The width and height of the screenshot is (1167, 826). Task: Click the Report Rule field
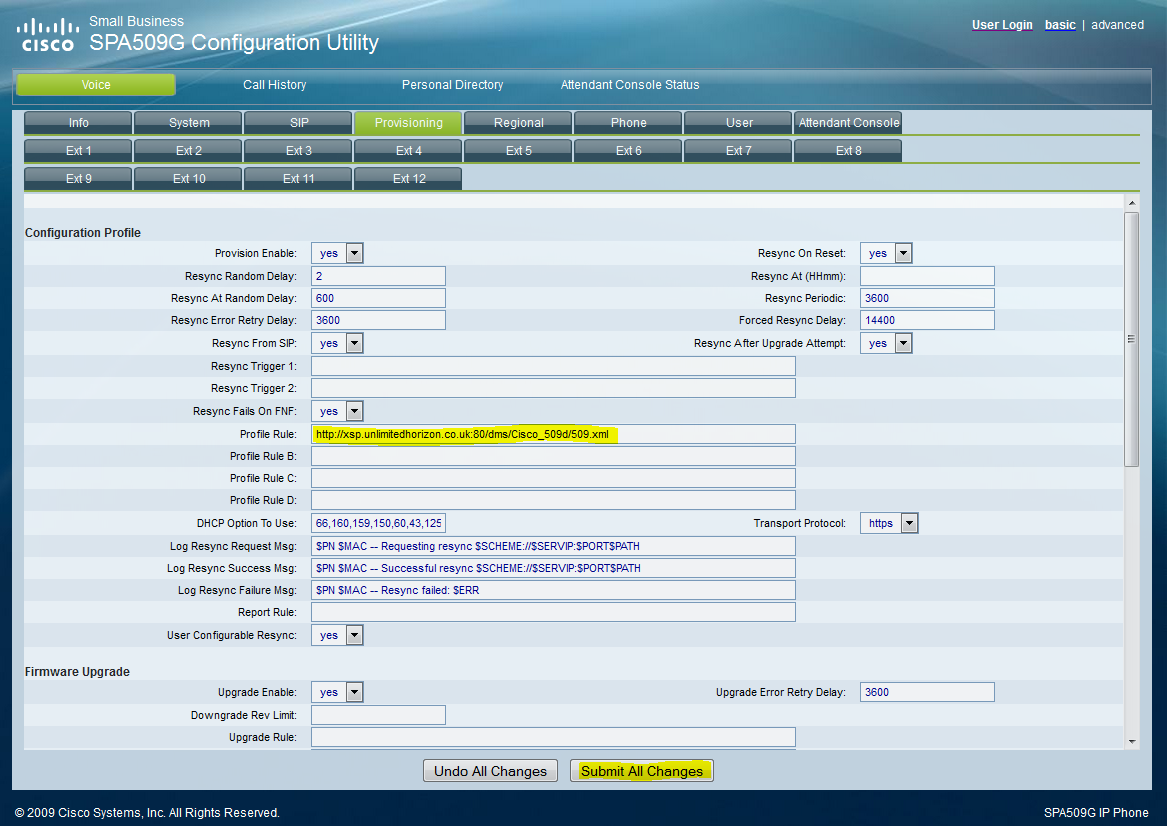tap(553, 612)
